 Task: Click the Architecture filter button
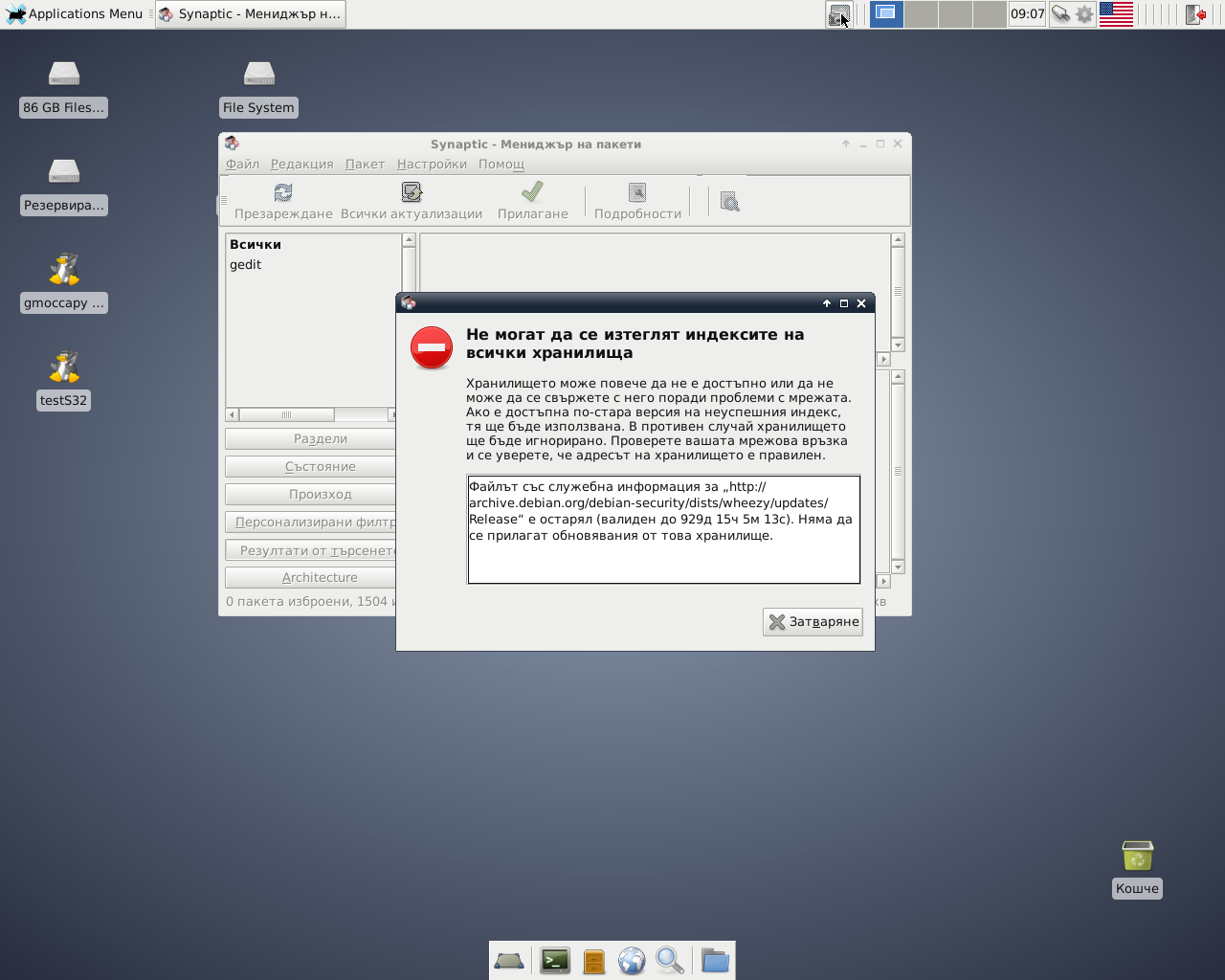pyautogui.click(x=310, y=578)
